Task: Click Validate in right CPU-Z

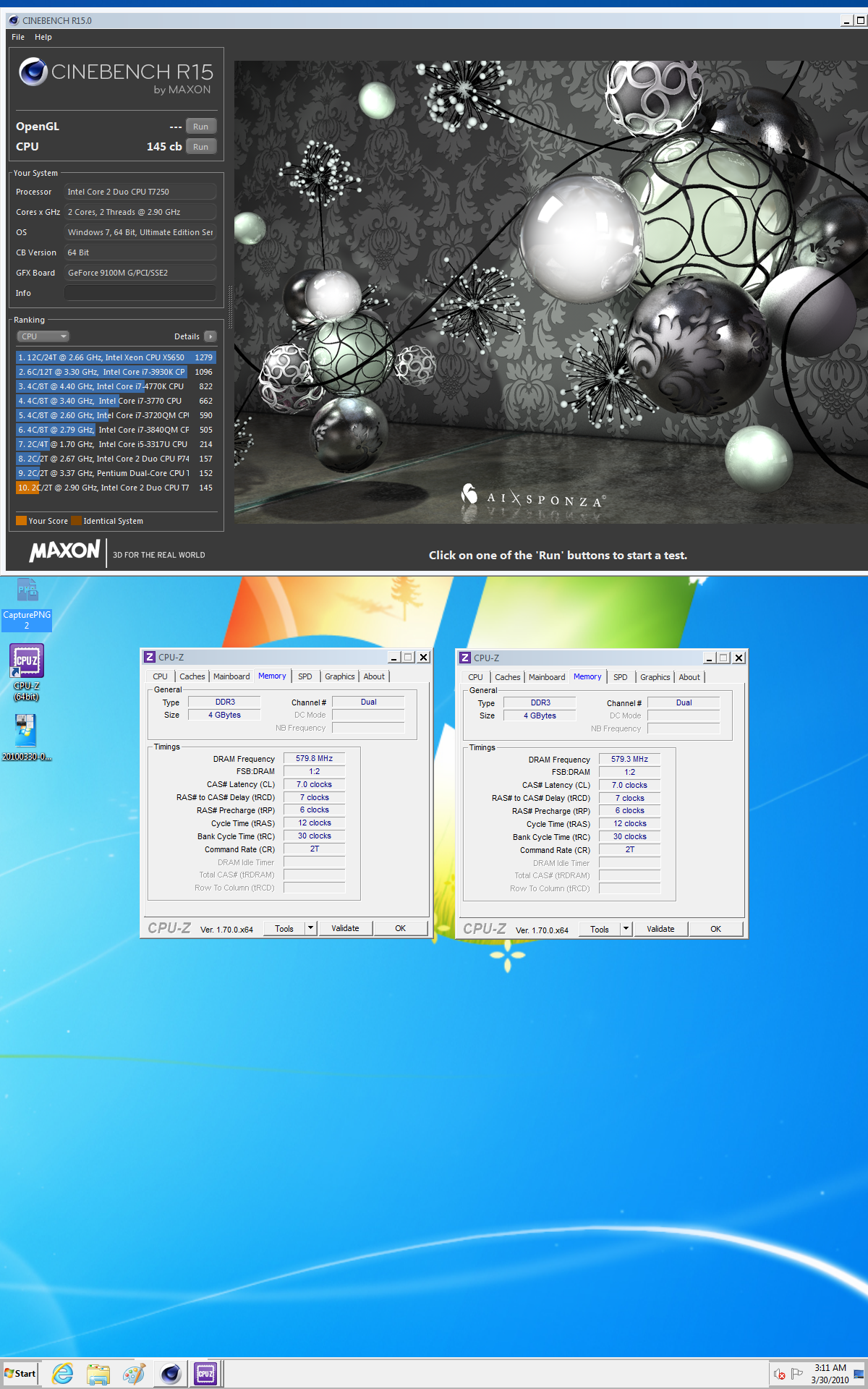Action: point(660,929)
